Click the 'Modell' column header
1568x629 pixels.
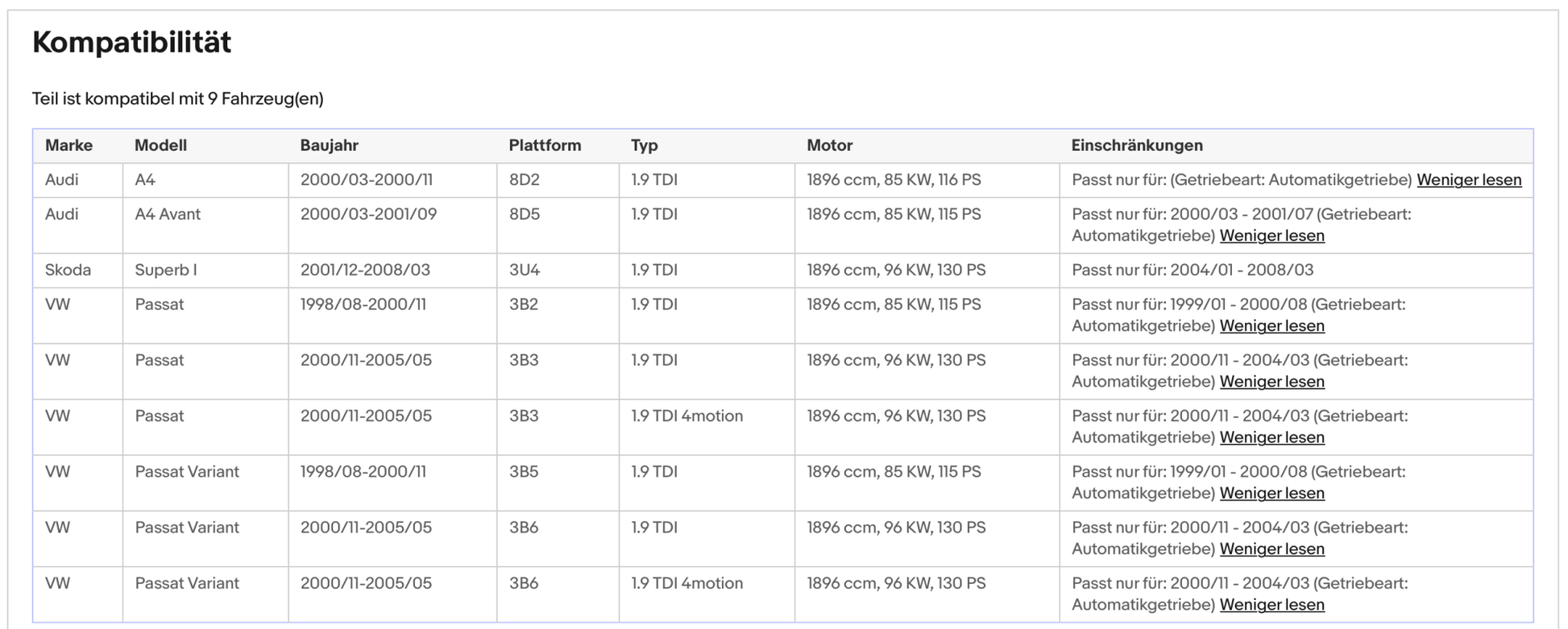[x=160, y=146]
